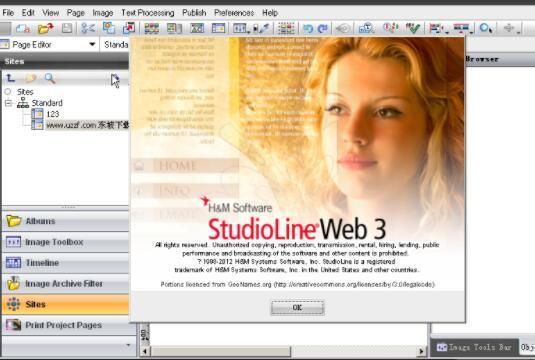
Task: Select page 123 in site tree
Action: click(x=53, y=114)
